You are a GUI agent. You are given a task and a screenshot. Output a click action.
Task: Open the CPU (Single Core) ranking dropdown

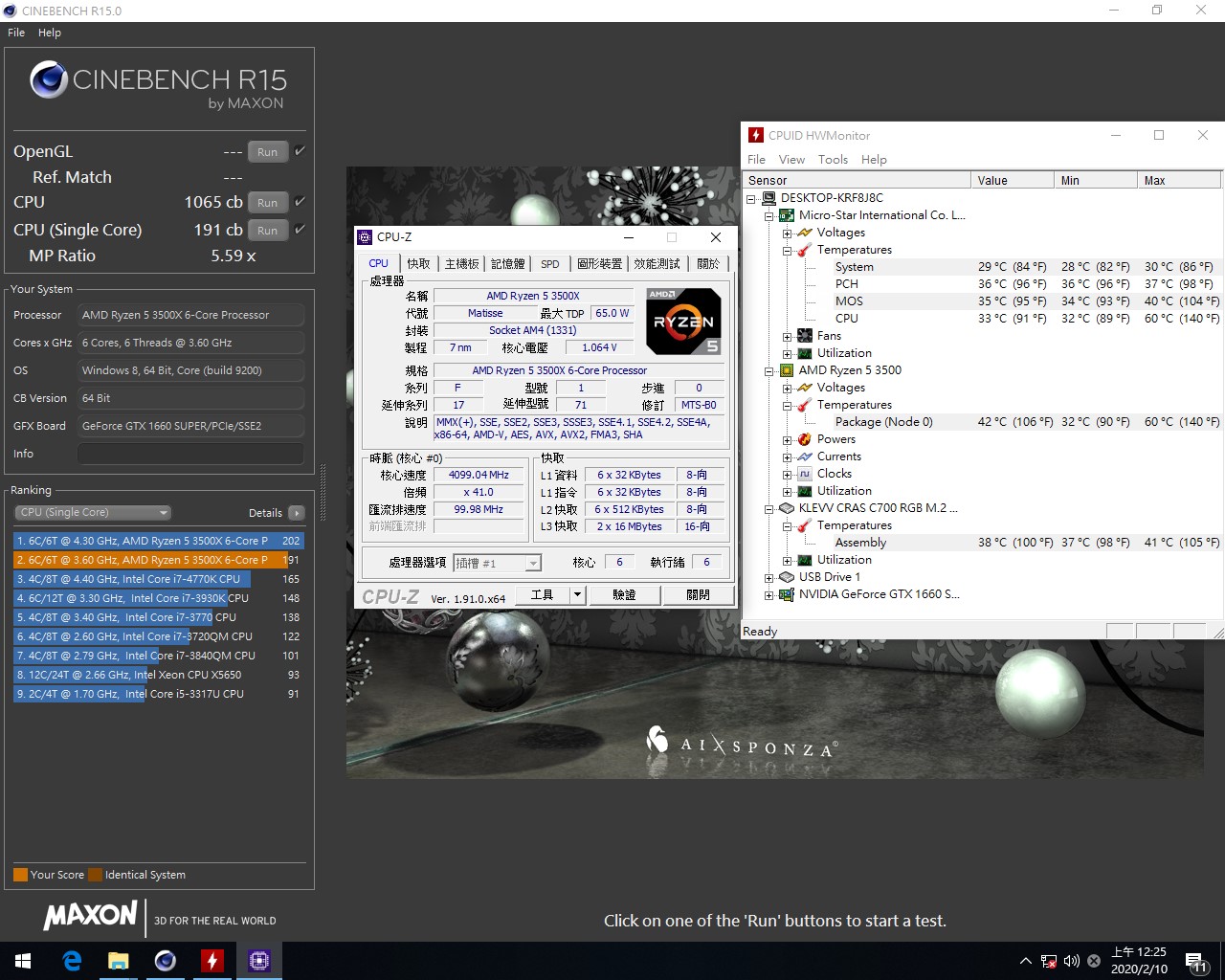94,512
